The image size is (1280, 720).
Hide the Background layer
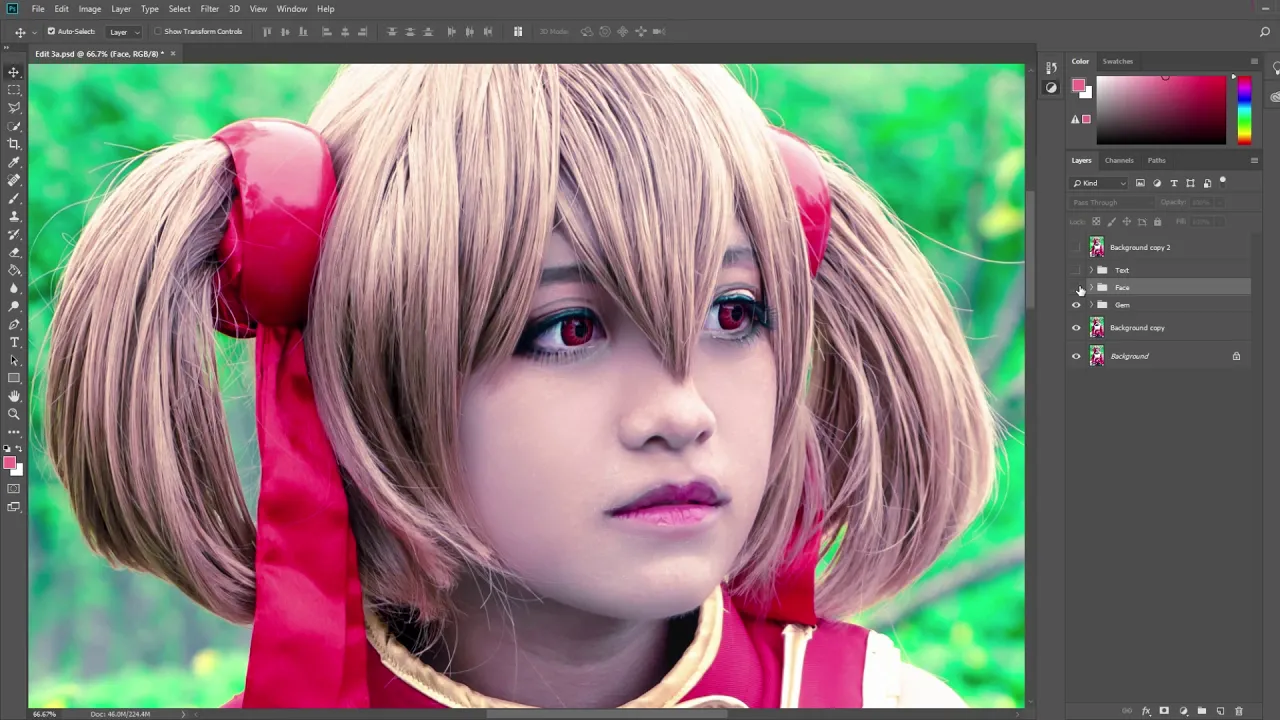coord(1076,356)
